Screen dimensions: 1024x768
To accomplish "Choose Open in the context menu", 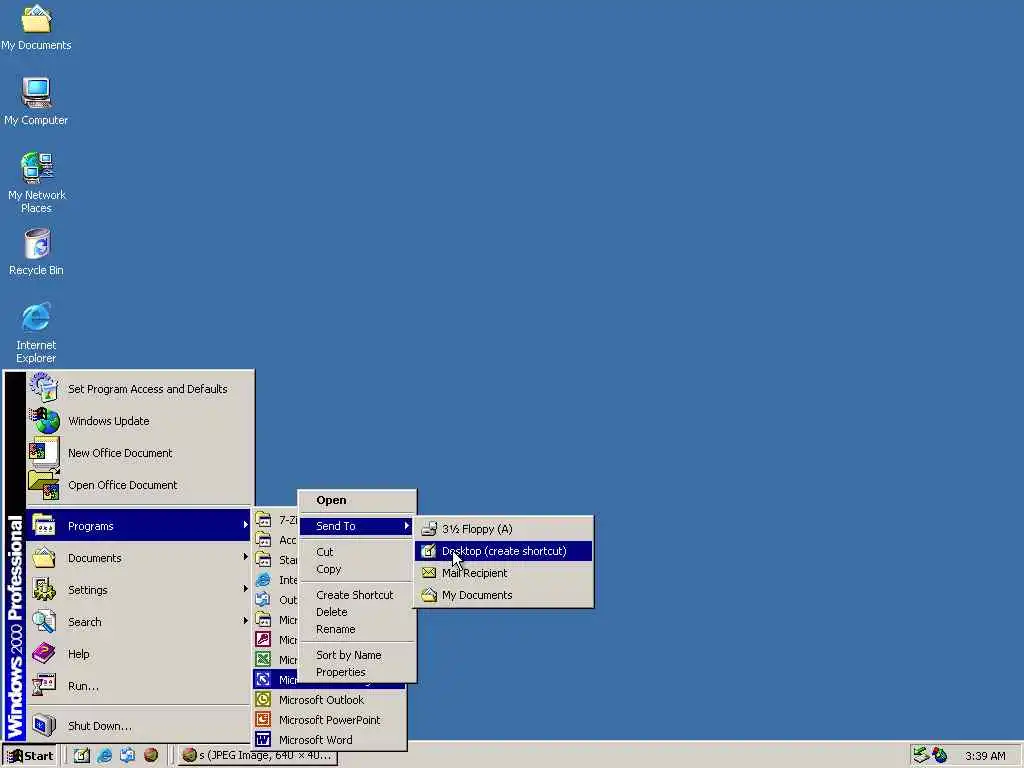I will click(357, 500).
